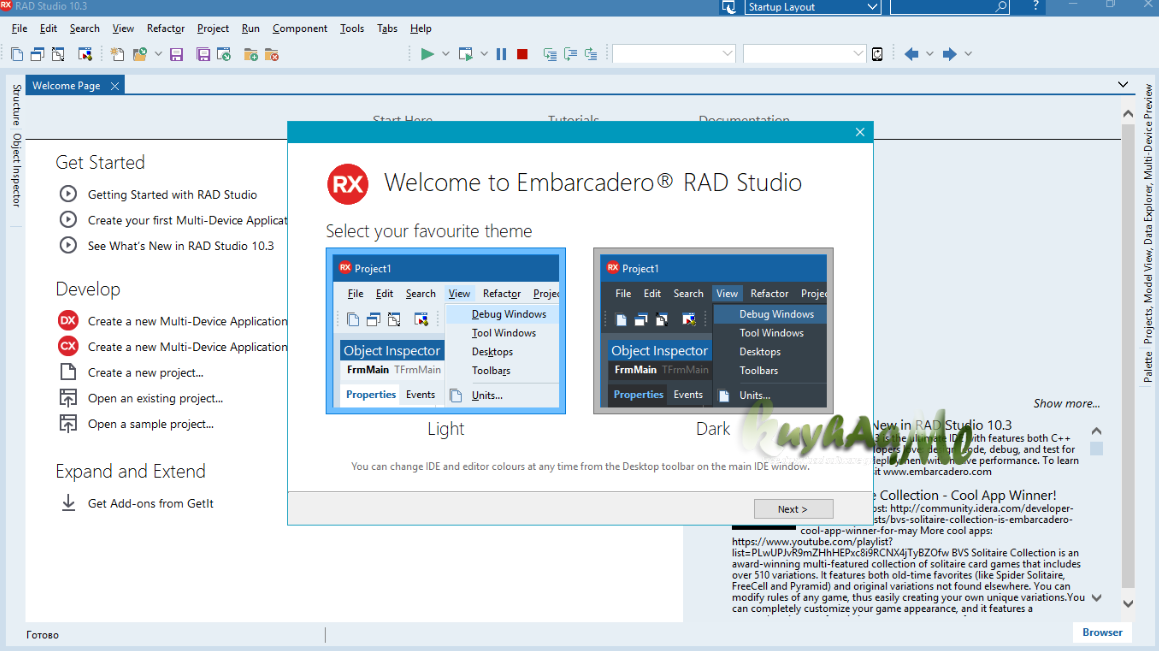Click the down arrow of the right scrollbar
The height and width of the screenshot is (651, 1159).
coord(1127,604)
